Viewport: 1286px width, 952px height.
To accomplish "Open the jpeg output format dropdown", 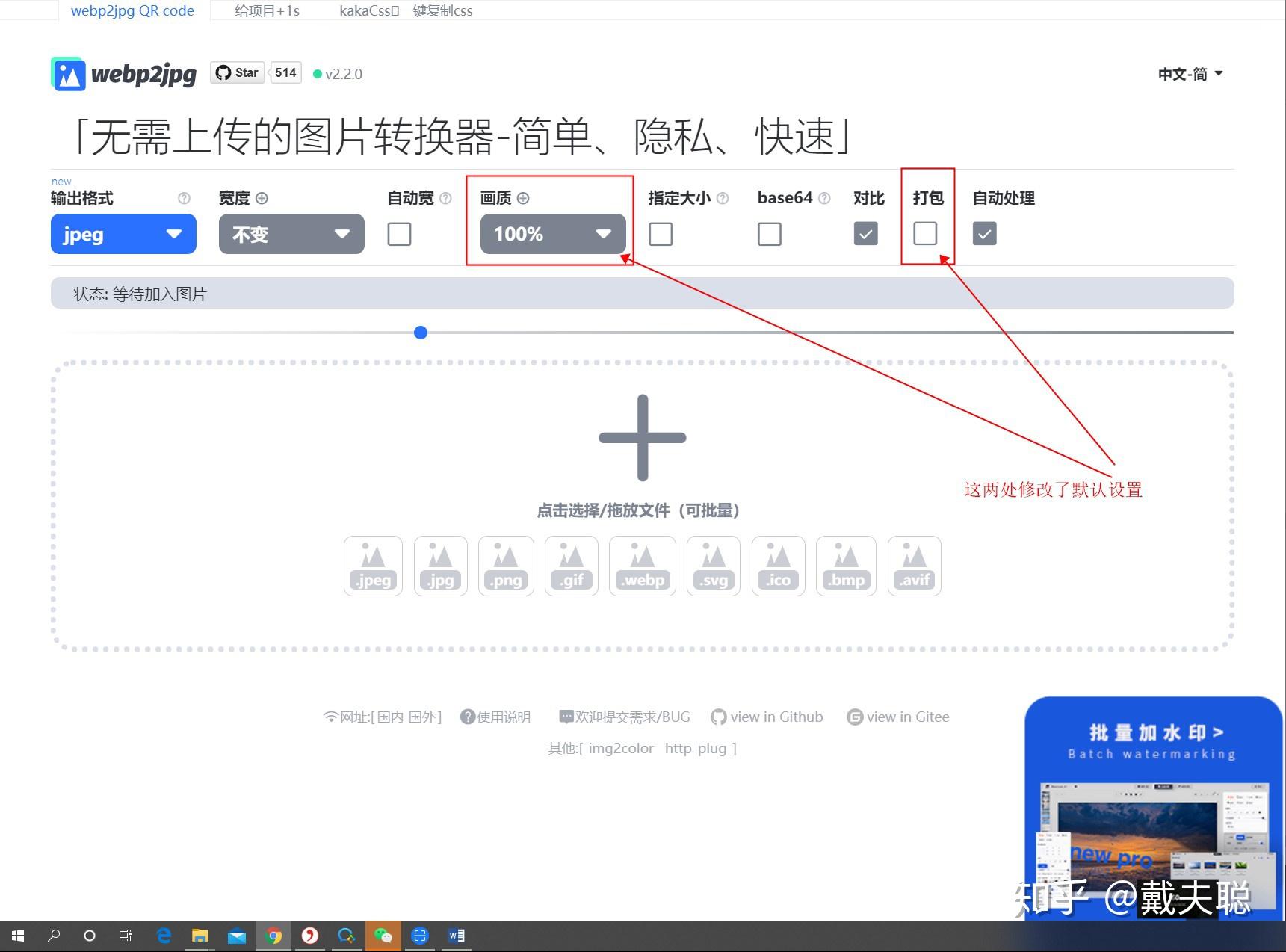I will pyautogui.click(x=123, y=234).
